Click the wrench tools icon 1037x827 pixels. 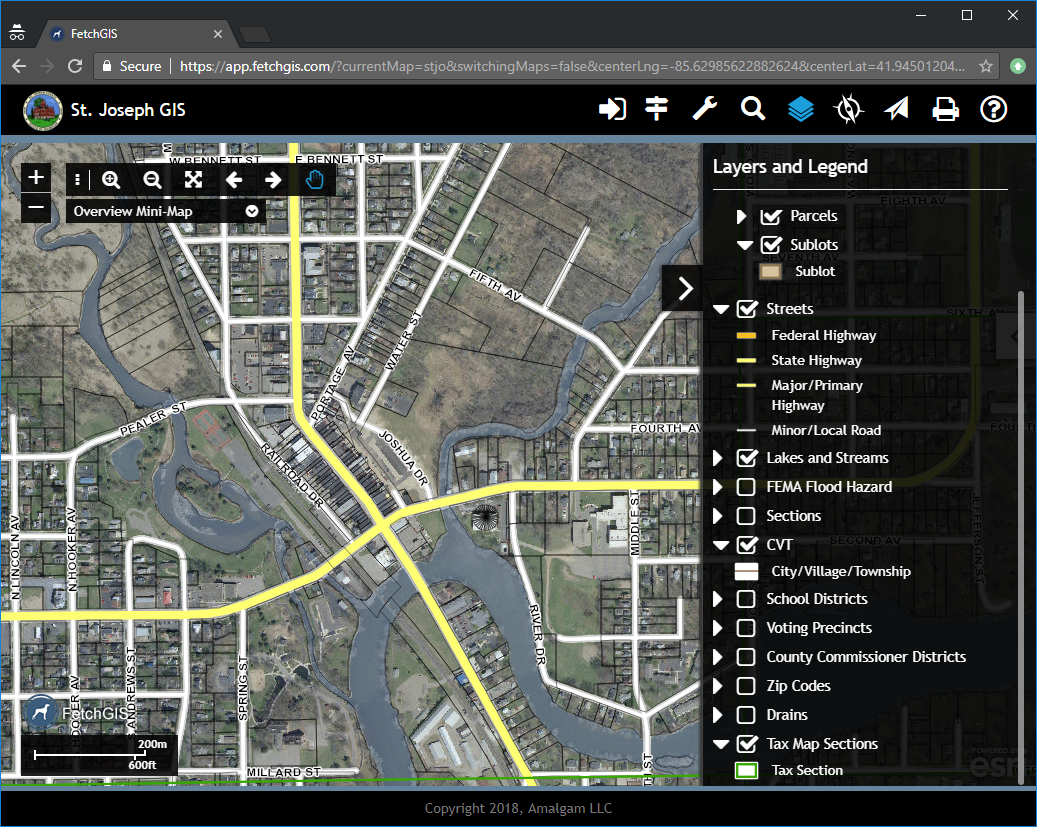click(705, 109)
